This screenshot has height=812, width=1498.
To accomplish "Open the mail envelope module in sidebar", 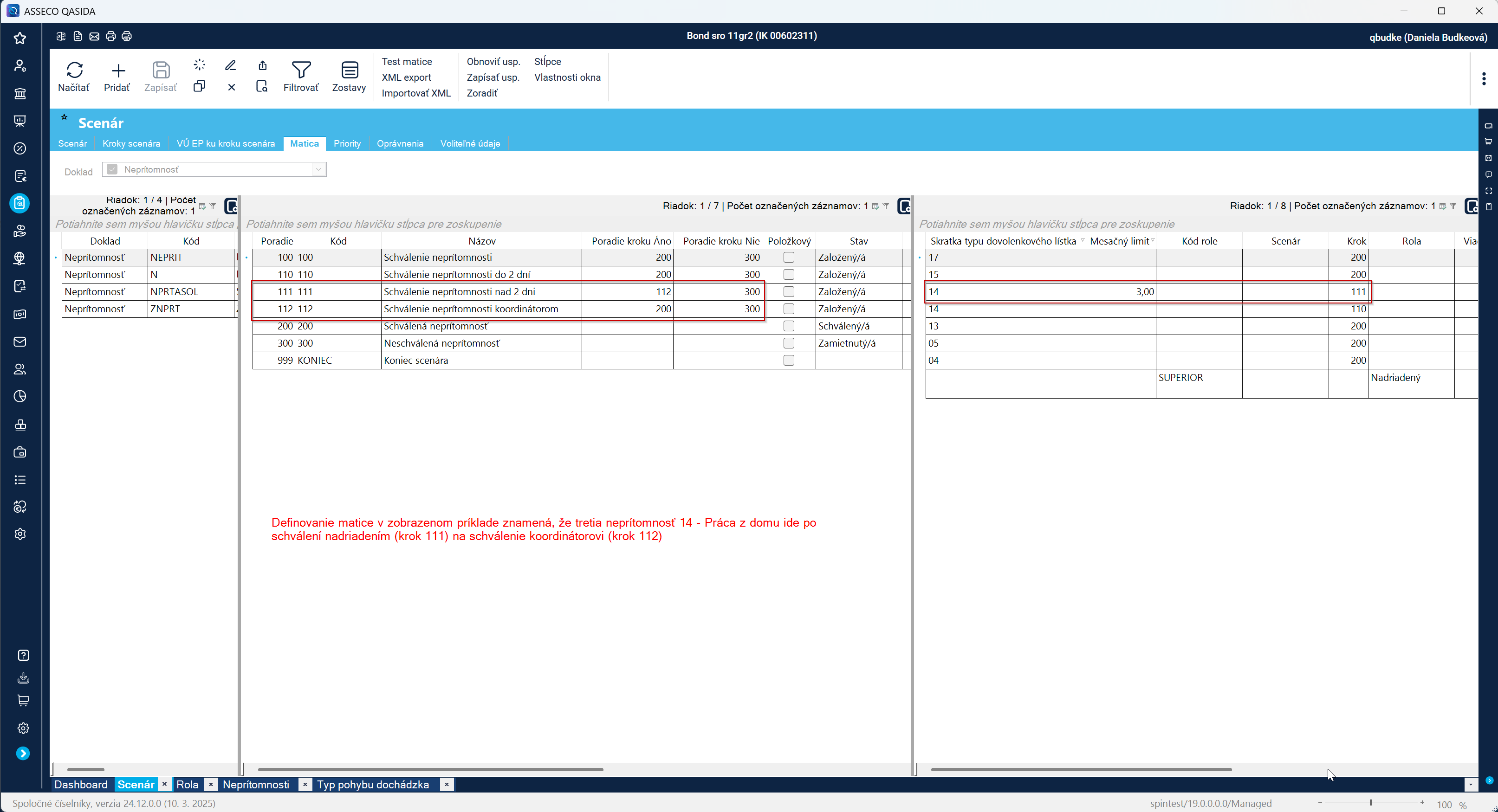I will [x=20, y=342].
